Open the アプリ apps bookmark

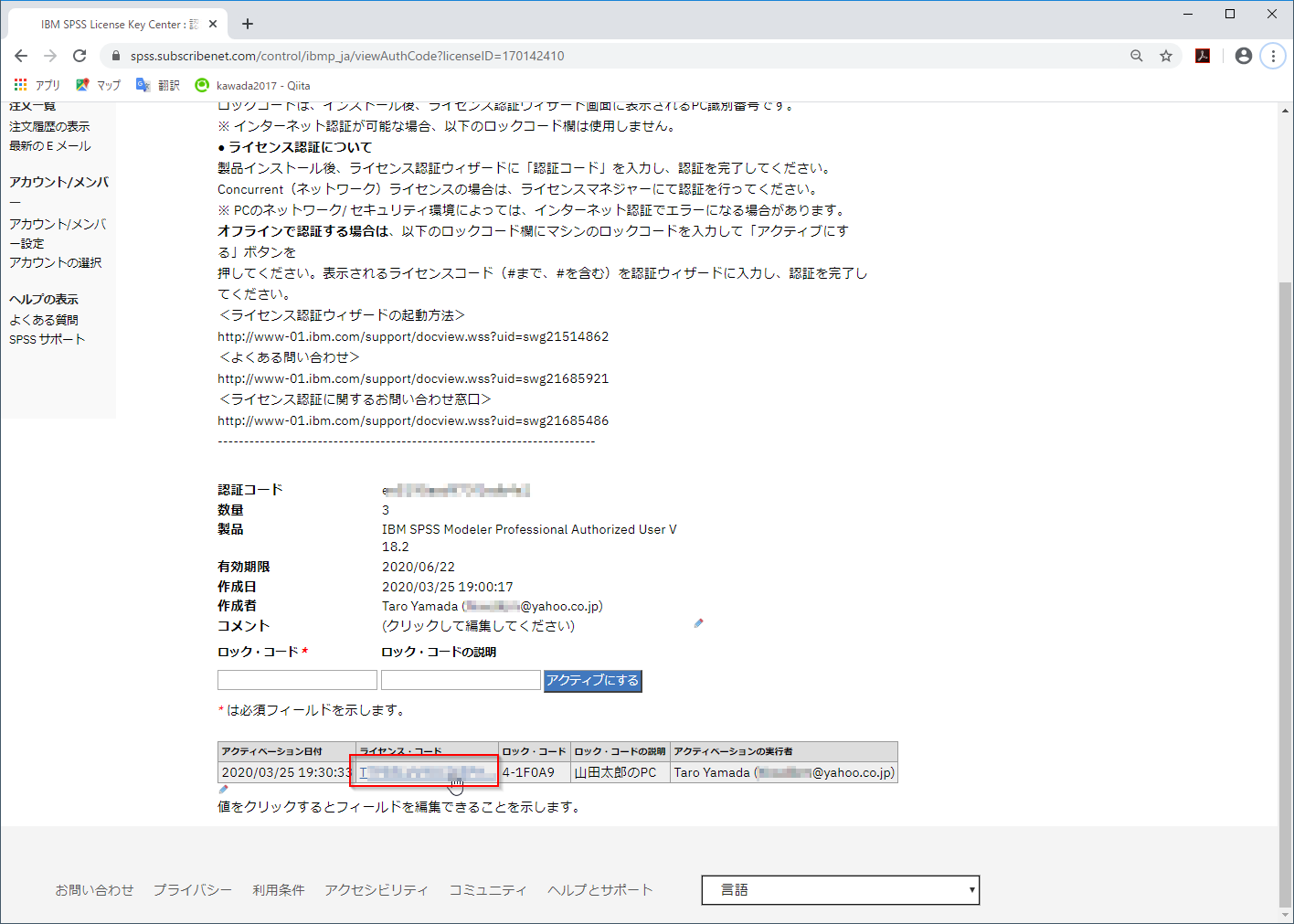click(x=37, y=85)
